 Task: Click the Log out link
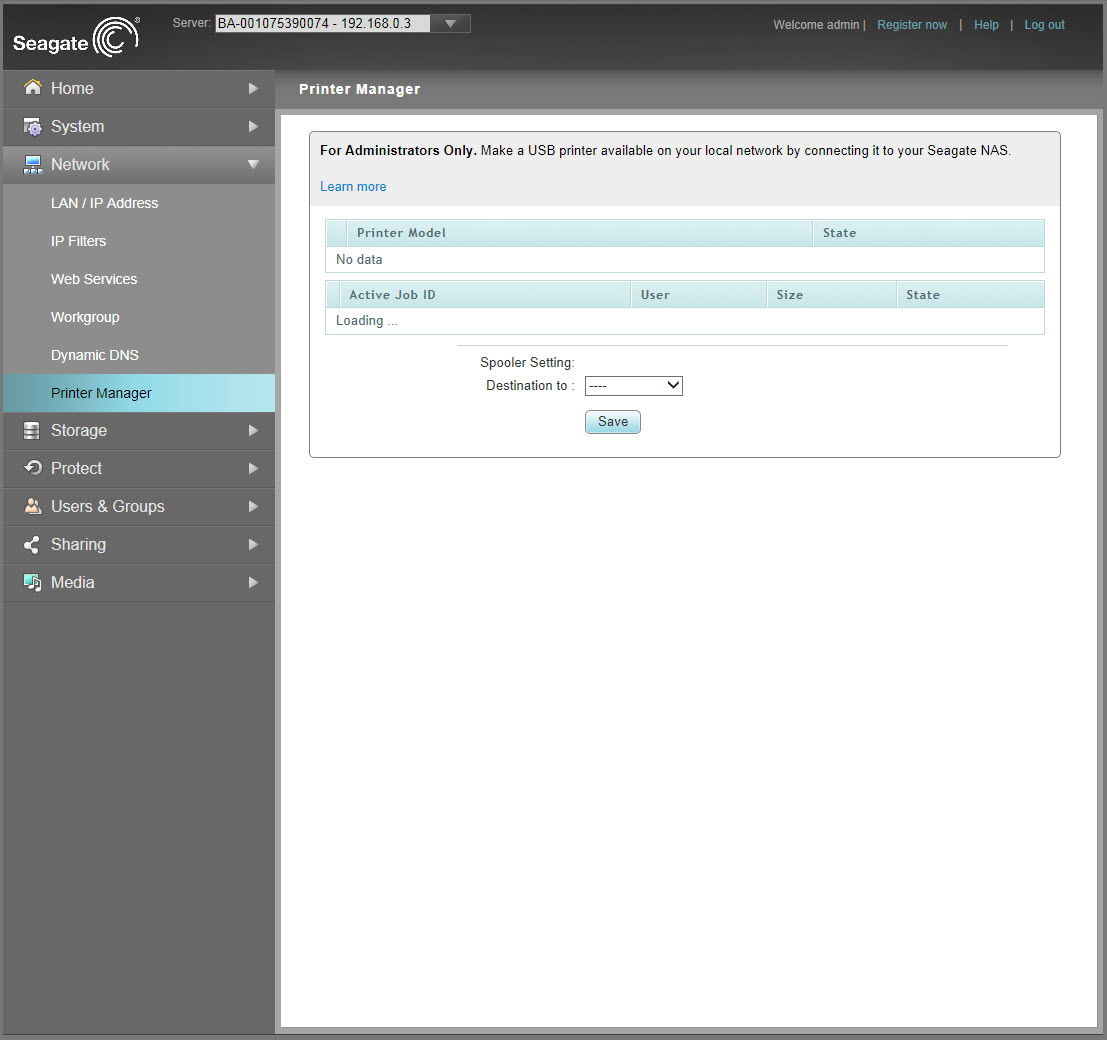[1044, 25]
